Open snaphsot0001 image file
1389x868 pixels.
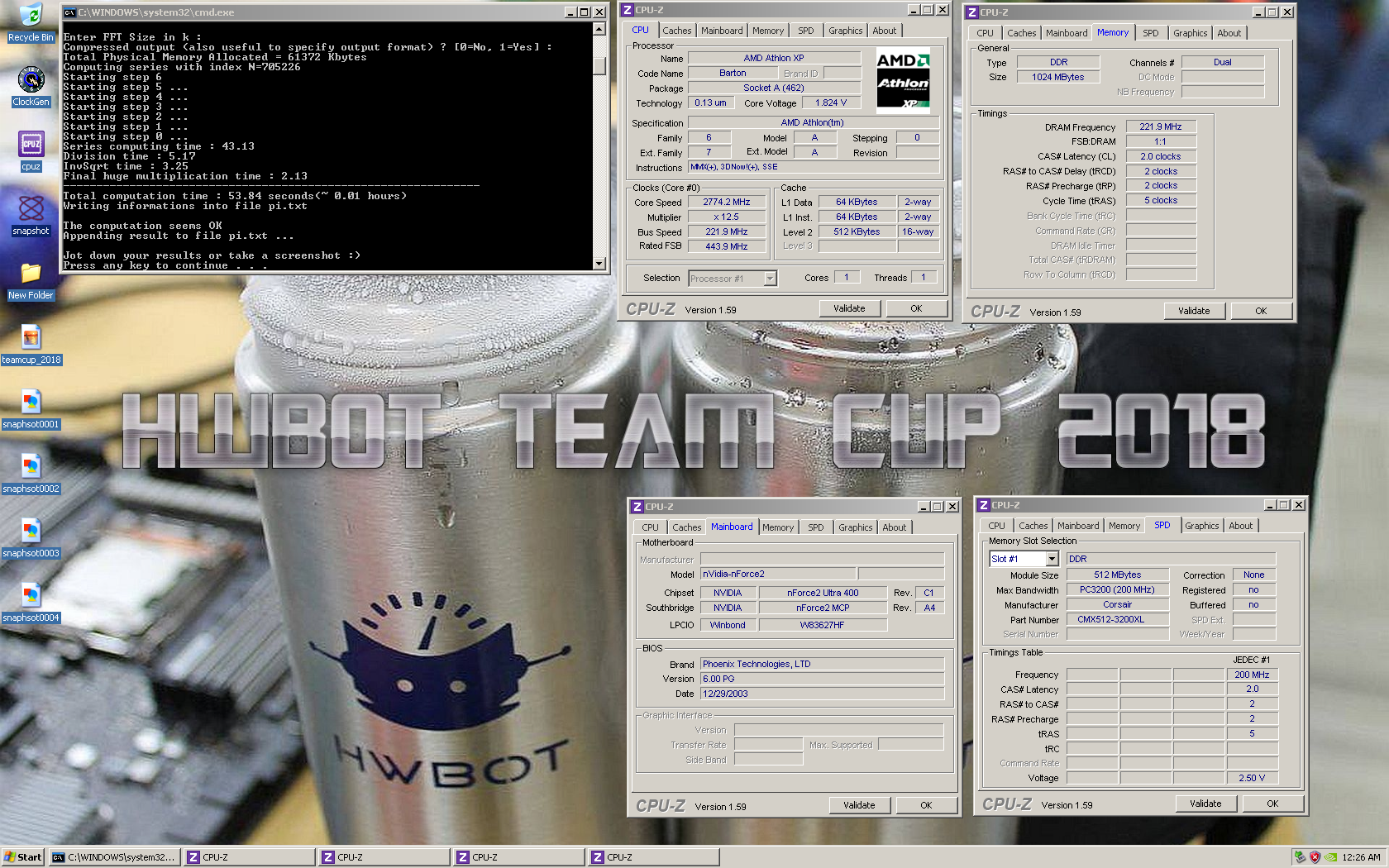click(x=31, y=401)
